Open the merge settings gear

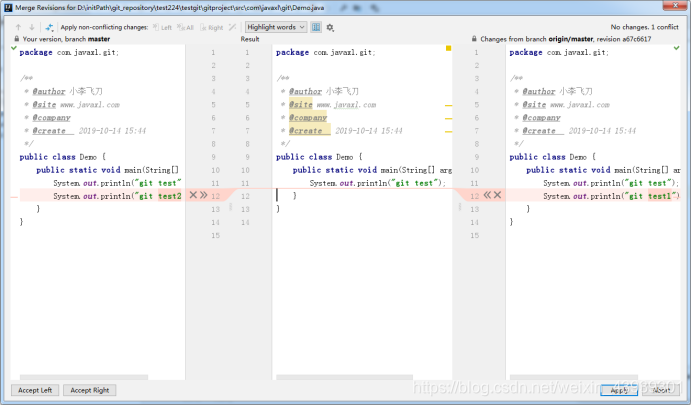[330, 27]
